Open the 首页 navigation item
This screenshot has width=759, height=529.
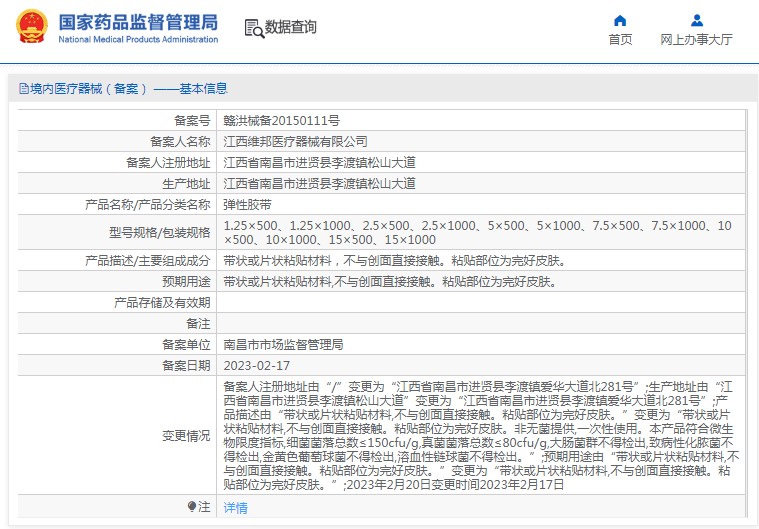[x=620, y=40]
